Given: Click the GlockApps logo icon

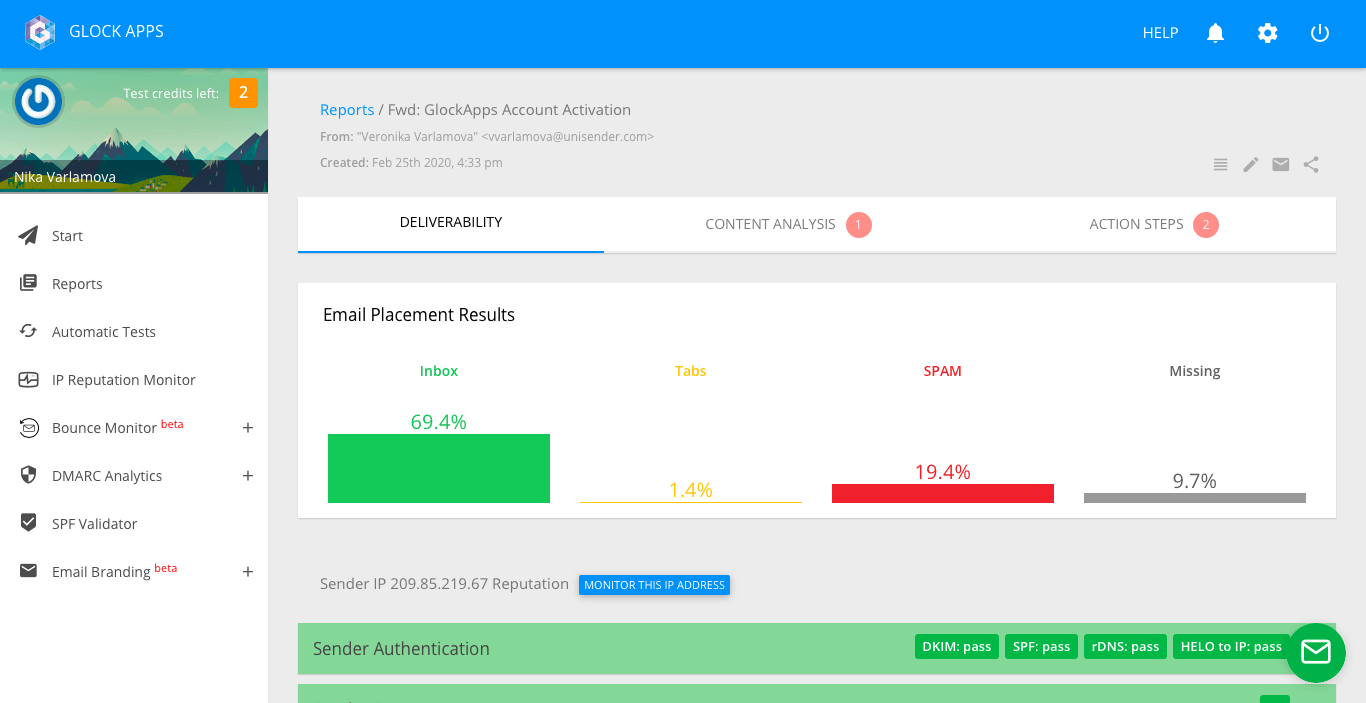Looking at the screenshot, I should click(x=40, y=32).
